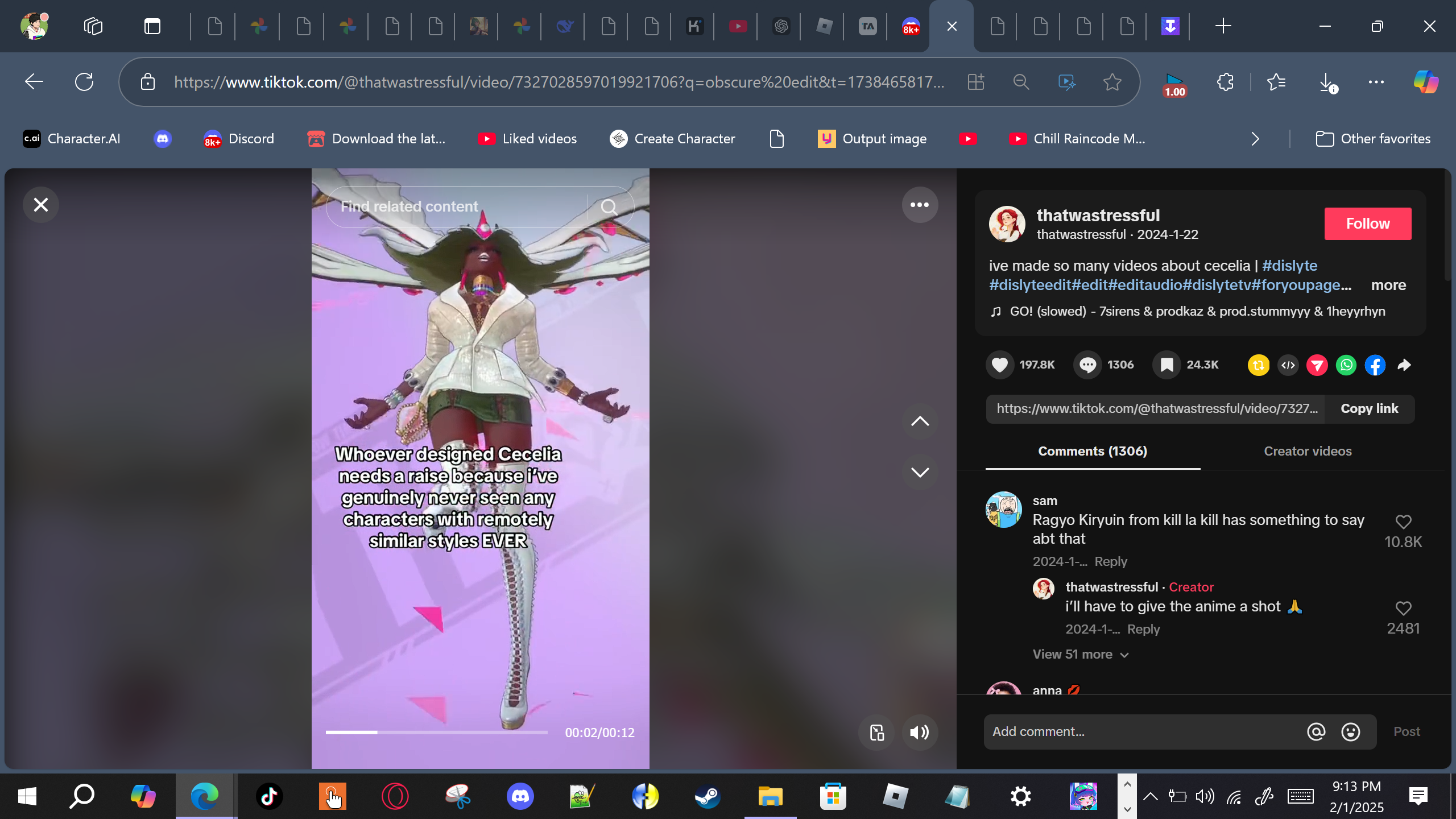Like the video with the heart icon
This screenshot has width=1456, height=819.
[1000, 365]
